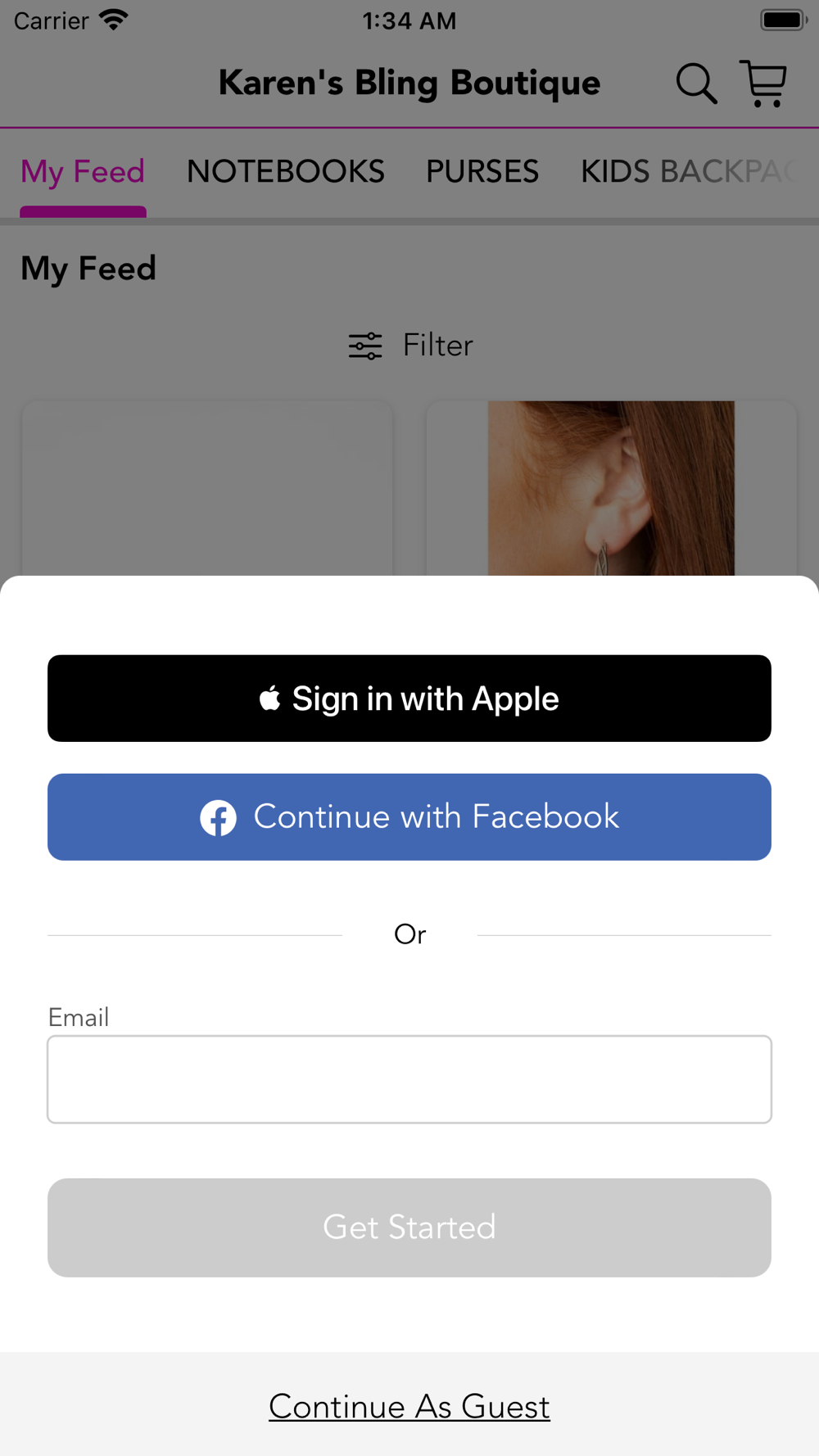This screenshot has width=819, height=1456.
Task: Click the Facebook logo icon
Action: coord(219,817)
